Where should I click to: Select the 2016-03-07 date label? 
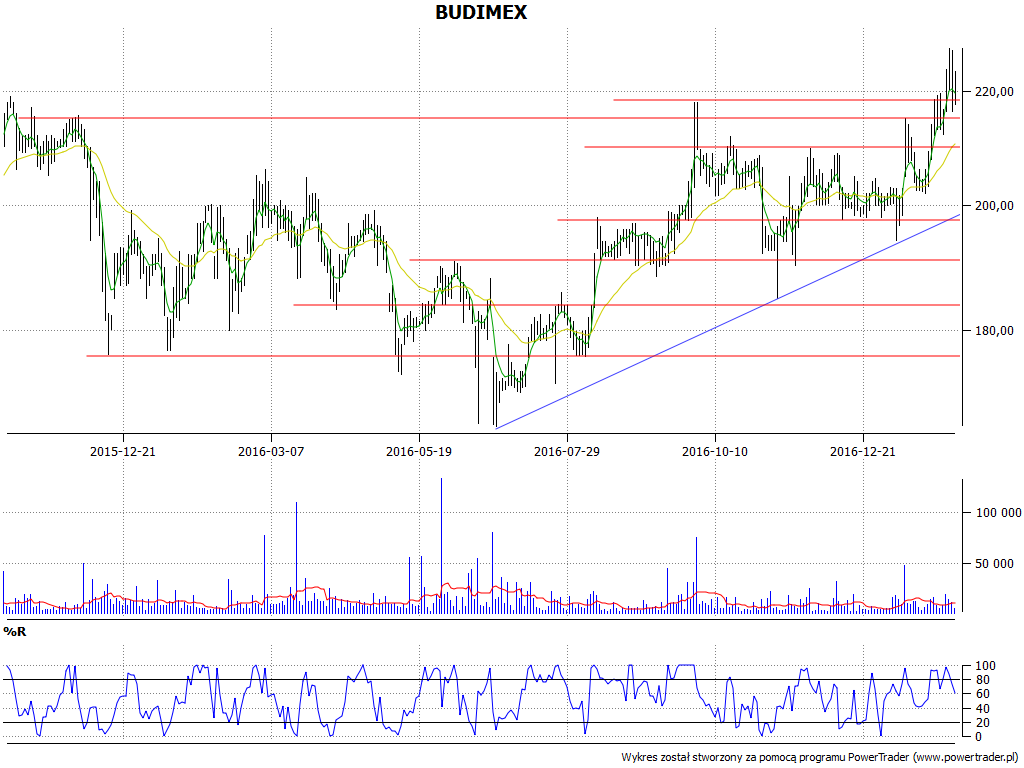(271, 451)
